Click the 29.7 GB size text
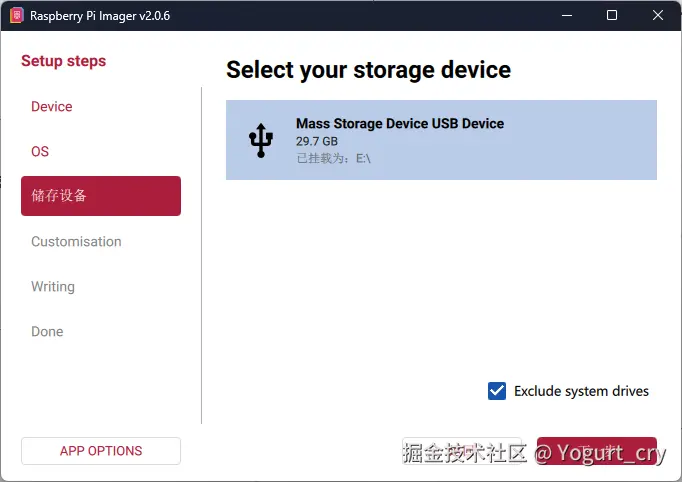Screen dimensions: 682x482 coord(317,142)
